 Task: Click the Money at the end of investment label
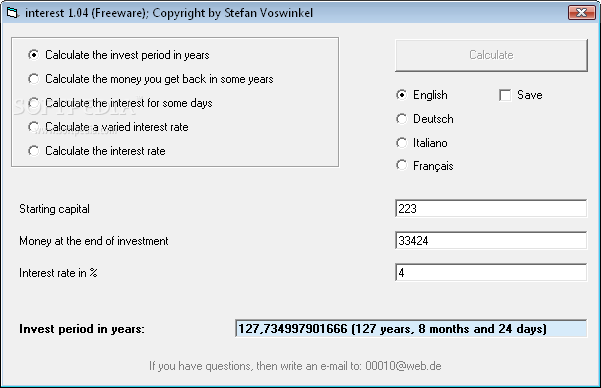(x=94, y=241)
